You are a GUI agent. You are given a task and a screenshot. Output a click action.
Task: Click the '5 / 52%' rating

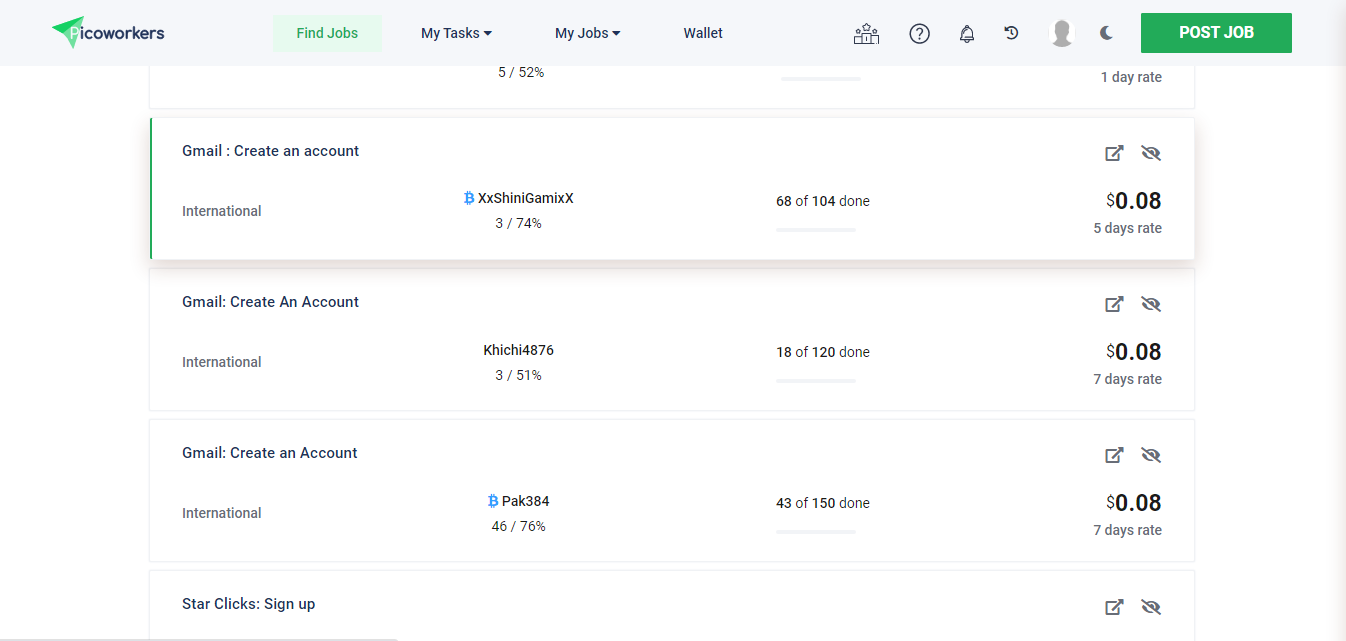[521, 73]
